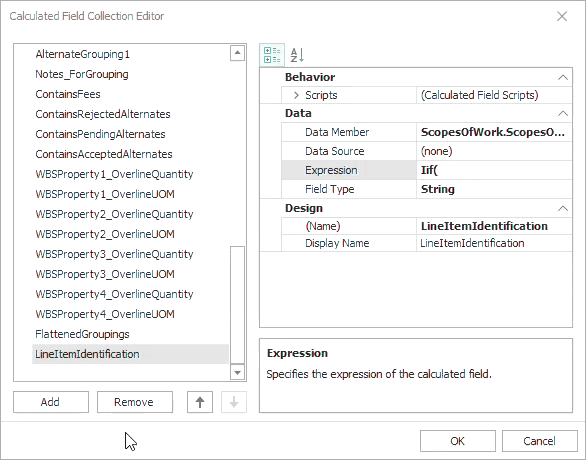The width and height of the screenshot is (586, 460).
Task: Cancel the editor dialog
Action: point(539,441)
